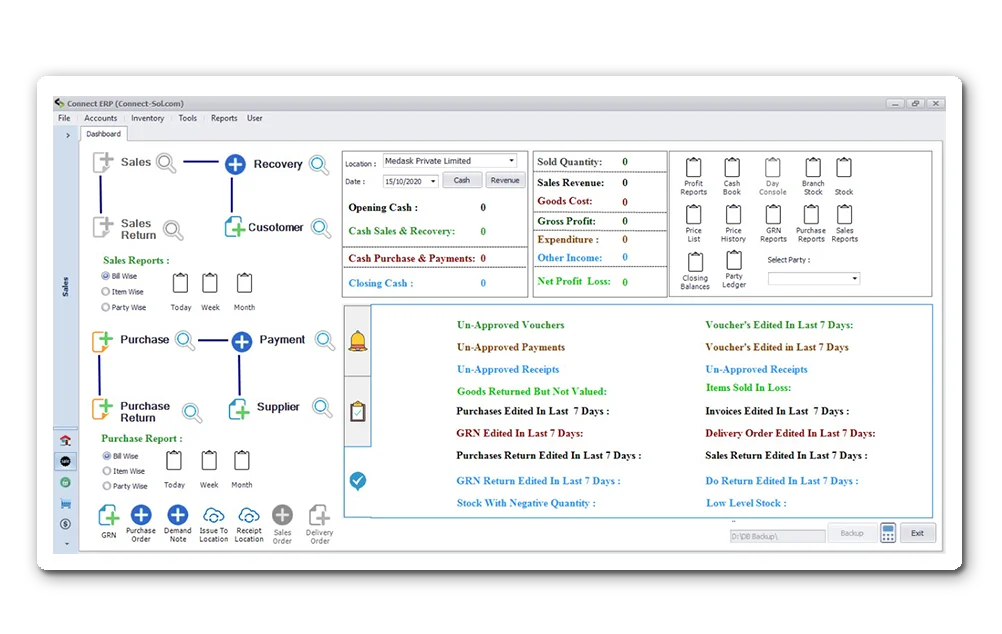
Task: Search Payment records magnifier
Action: click(325, 341)
